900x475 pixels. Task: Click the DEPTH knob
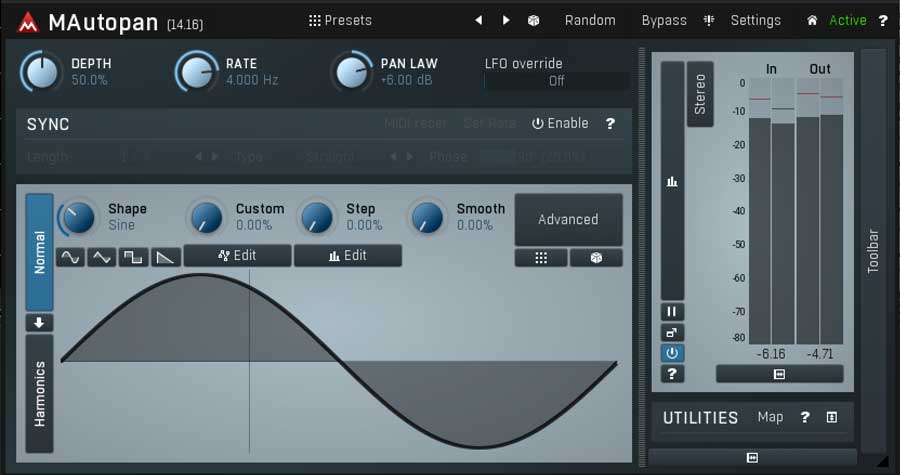[x=41, y=72]
